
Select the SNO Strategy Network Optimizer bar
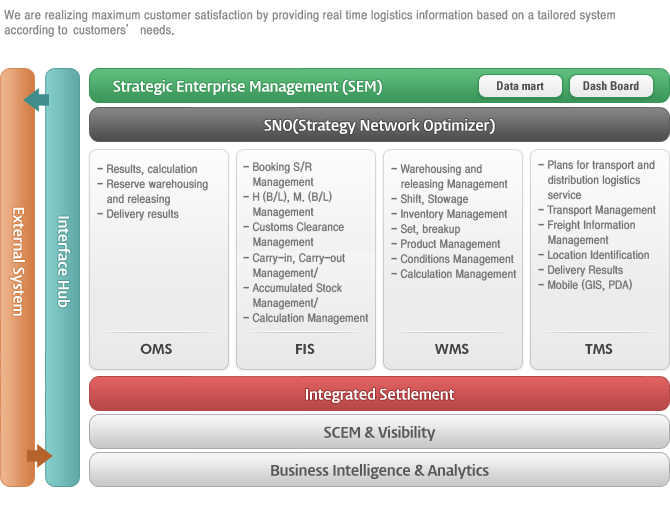[x=379, y=125]
